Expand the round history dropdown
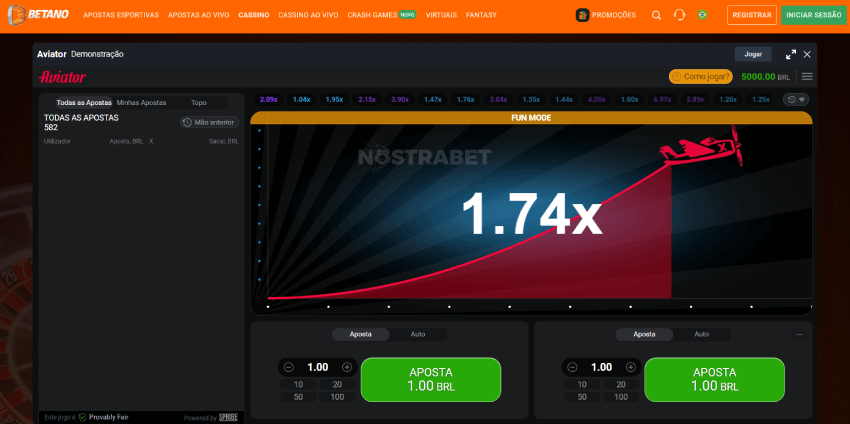The image size is (850, 424). 796,100
